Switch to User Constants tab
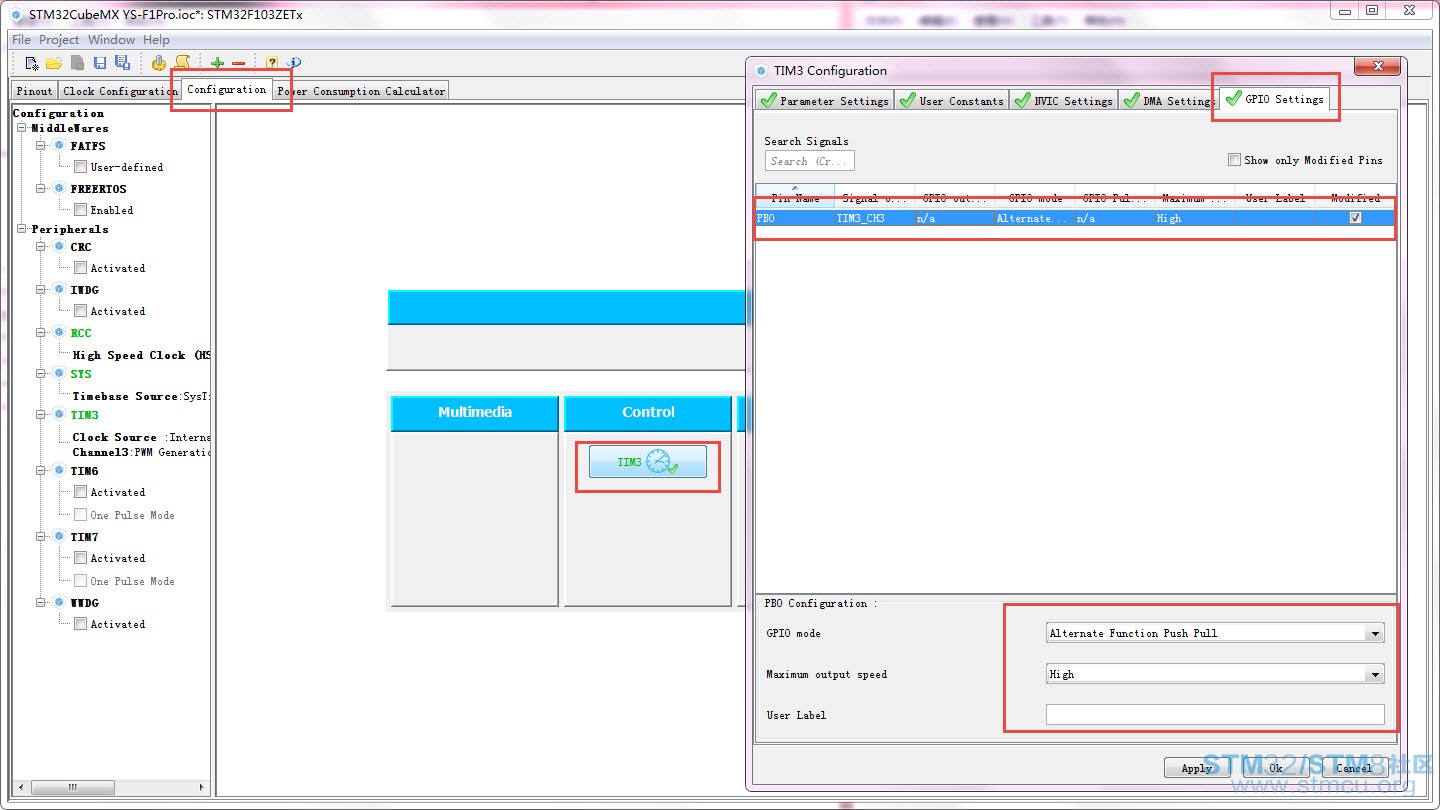 pyautogui.click(x=951, y=100)
